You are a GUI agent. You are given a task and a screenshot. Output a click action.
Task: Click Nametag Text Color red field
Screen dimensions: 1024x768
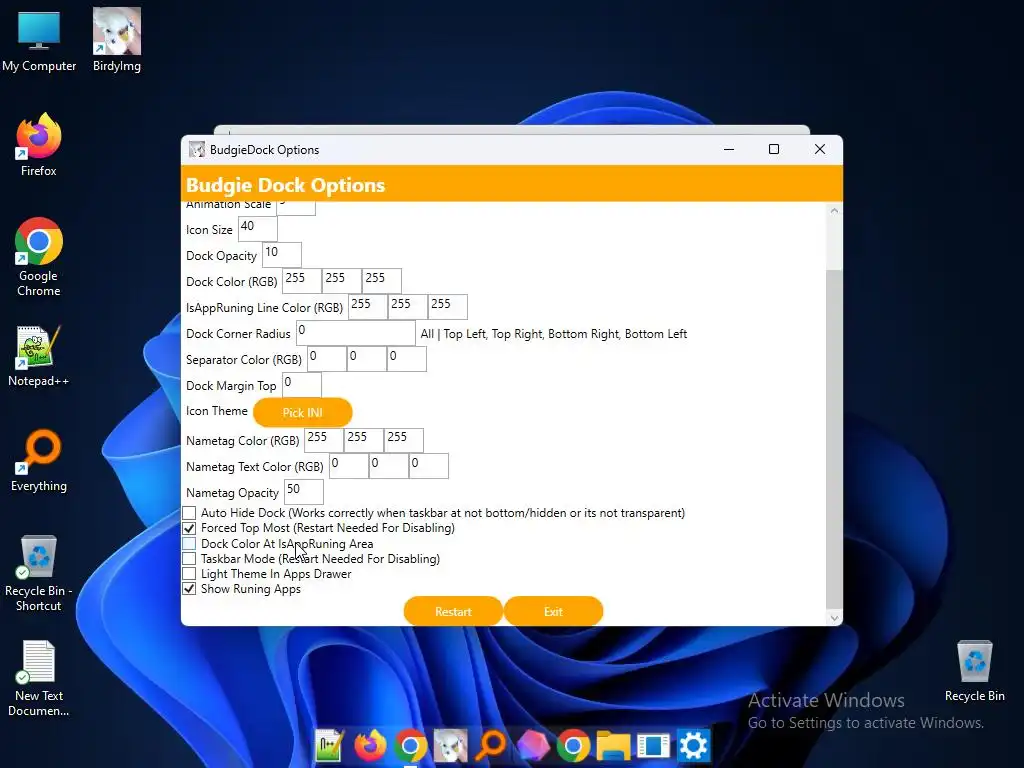[349, 466]
